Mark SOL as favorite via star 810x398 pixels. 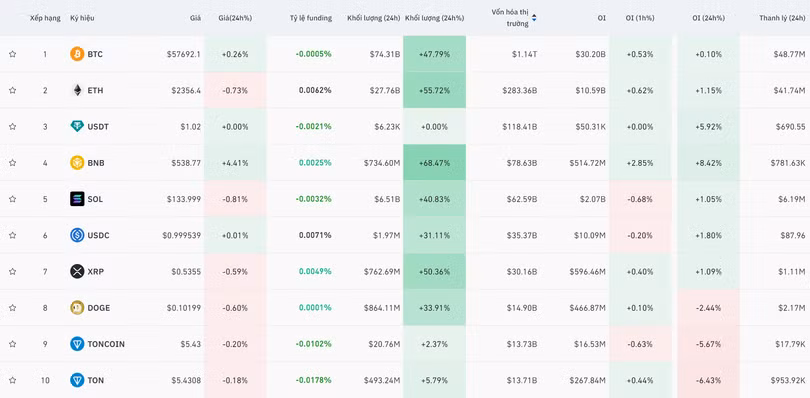12,198
